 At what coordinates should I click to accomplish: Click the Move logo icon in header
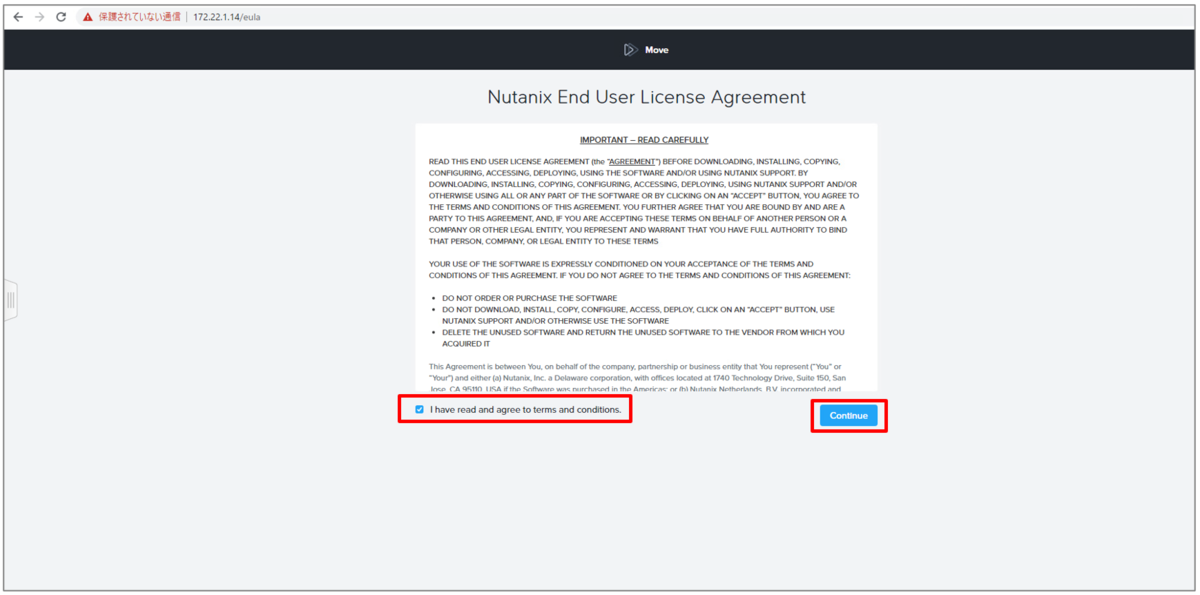pos(630,50)
